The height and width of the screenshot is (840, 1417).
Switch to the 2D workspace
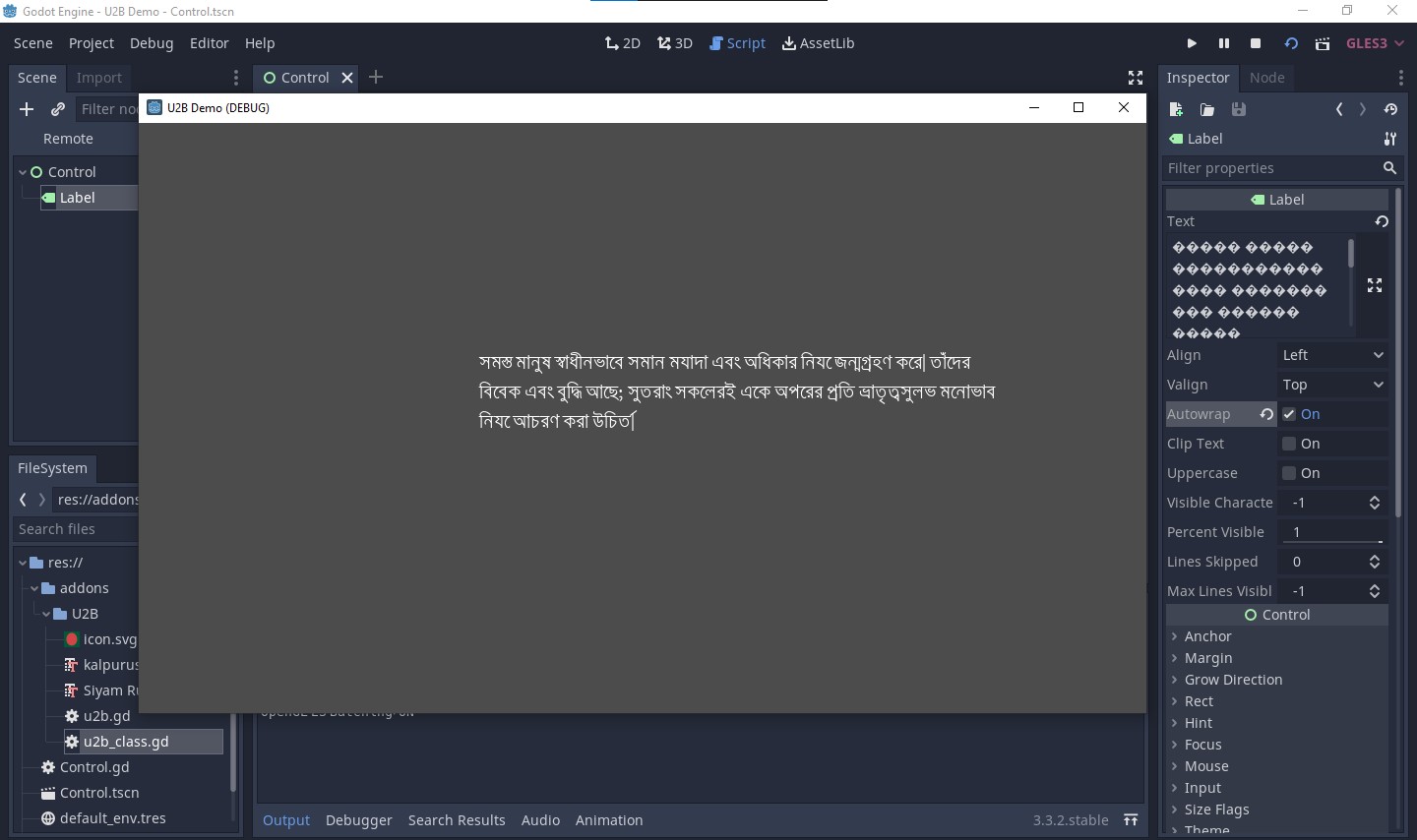pyautogui.click(x=622, y=43)
